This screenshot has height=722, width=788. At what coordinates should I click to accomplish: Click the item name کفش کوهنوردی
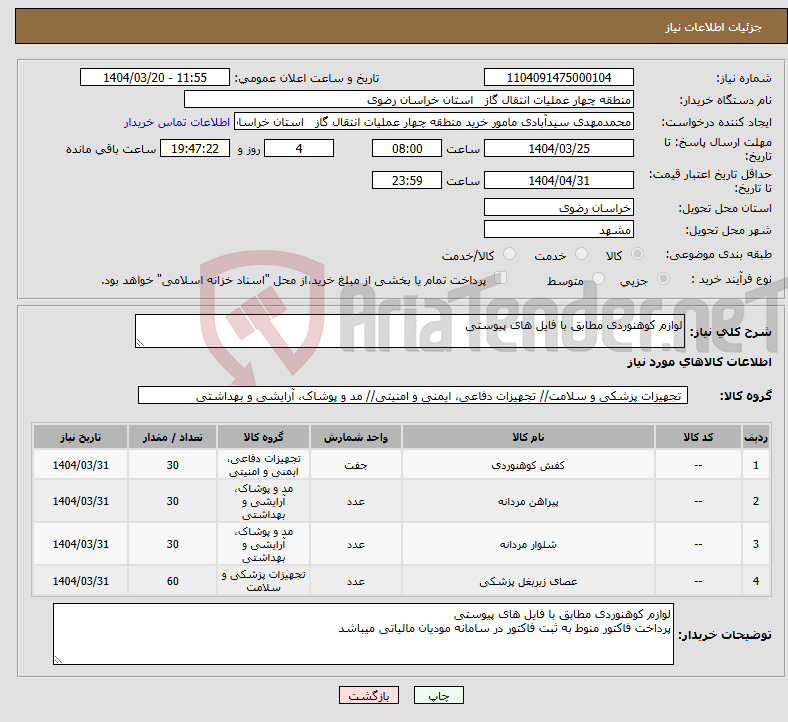[x=528, y=465]
